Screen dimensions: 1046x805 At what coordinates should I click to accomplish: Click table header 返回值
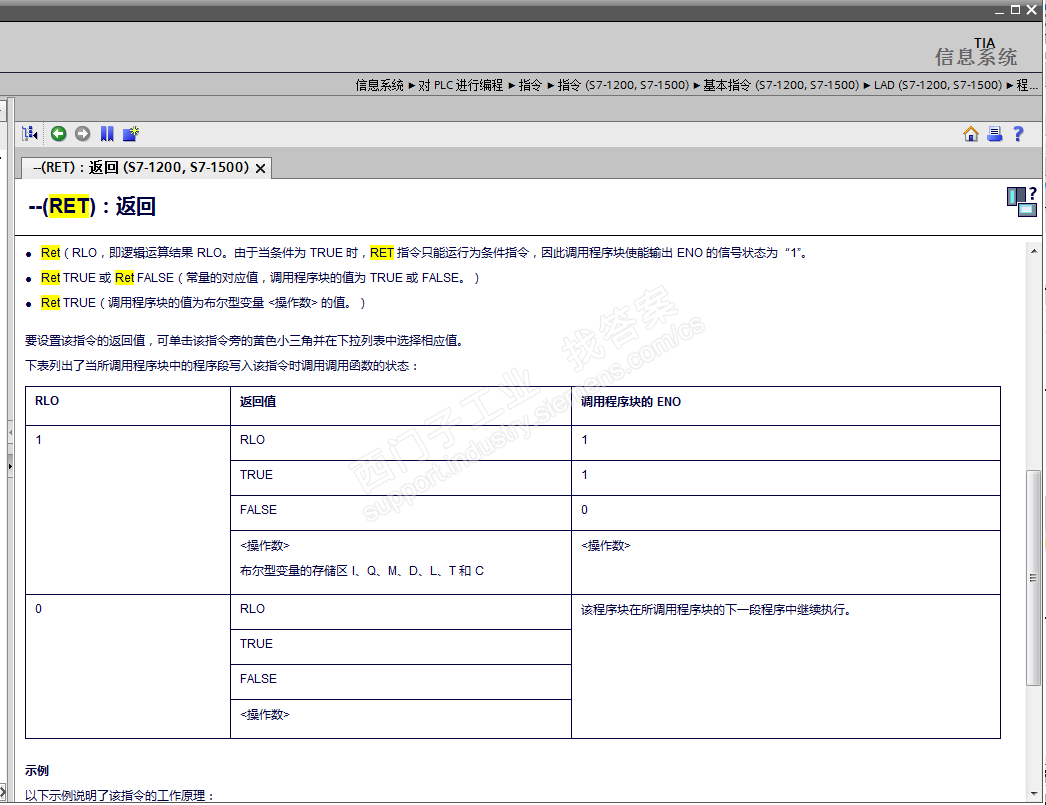pyautogui.click(x=258, y=401)
